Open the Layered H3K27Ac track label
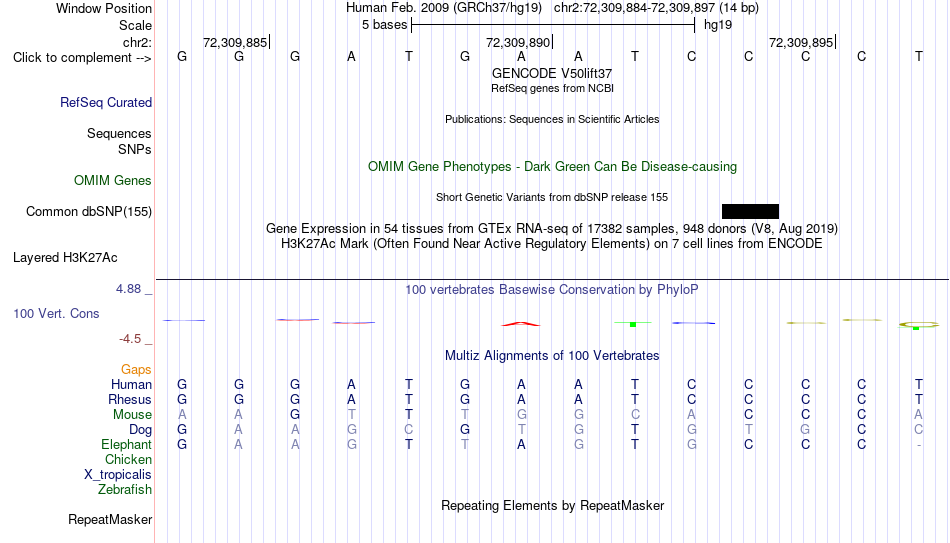Viewport: 950px width, 543px height. 65,258
